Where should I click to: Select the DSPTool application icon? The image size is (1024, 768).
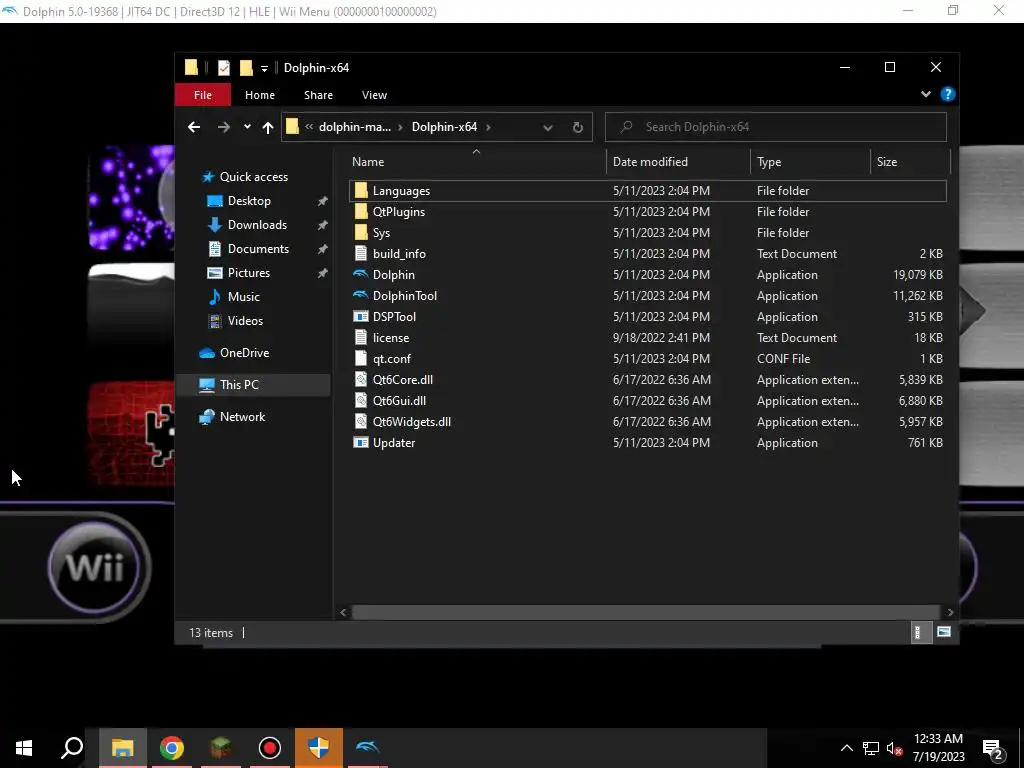[x=360, y=316]
